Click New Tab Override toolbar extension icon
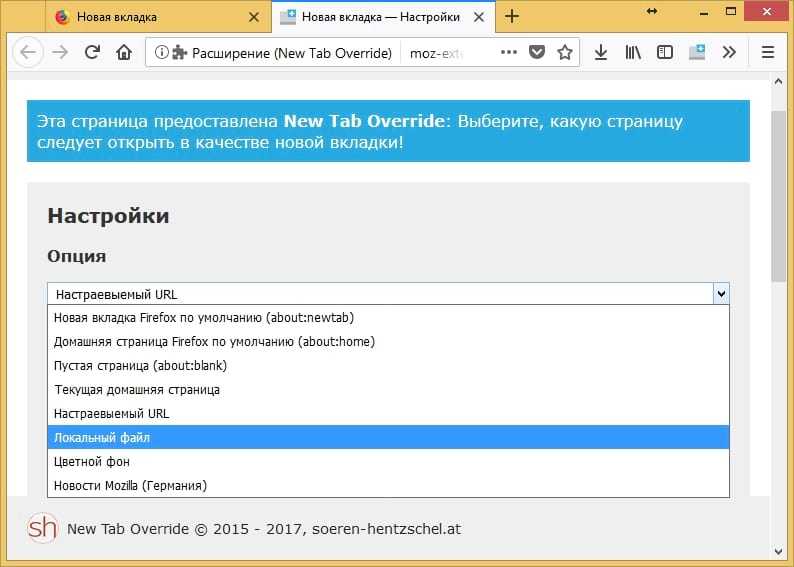The image size is (794, 567). (697, 52)
